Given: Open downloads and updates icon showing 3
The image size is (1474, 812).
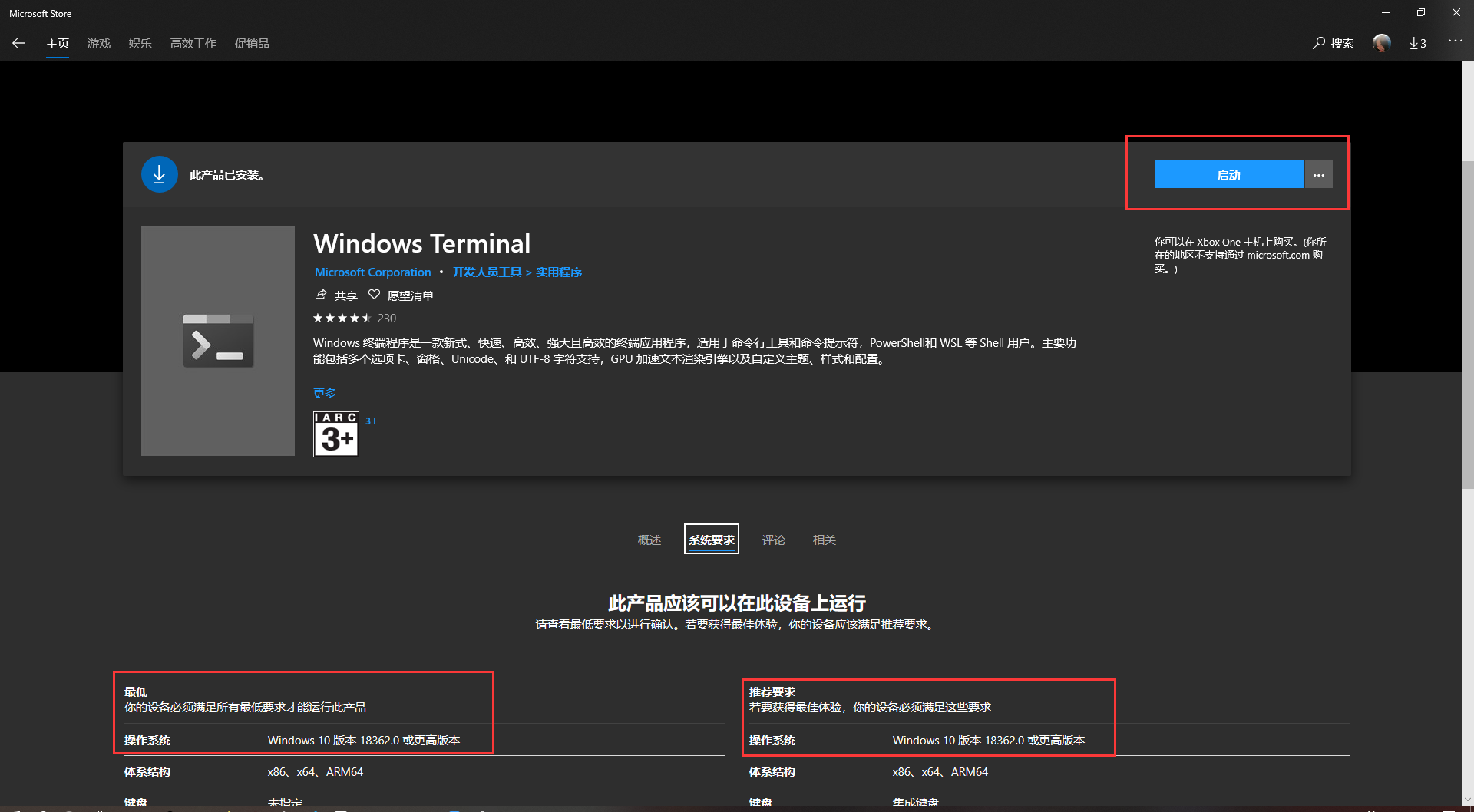Looking at the screenshot, I should click(1418, 43).
